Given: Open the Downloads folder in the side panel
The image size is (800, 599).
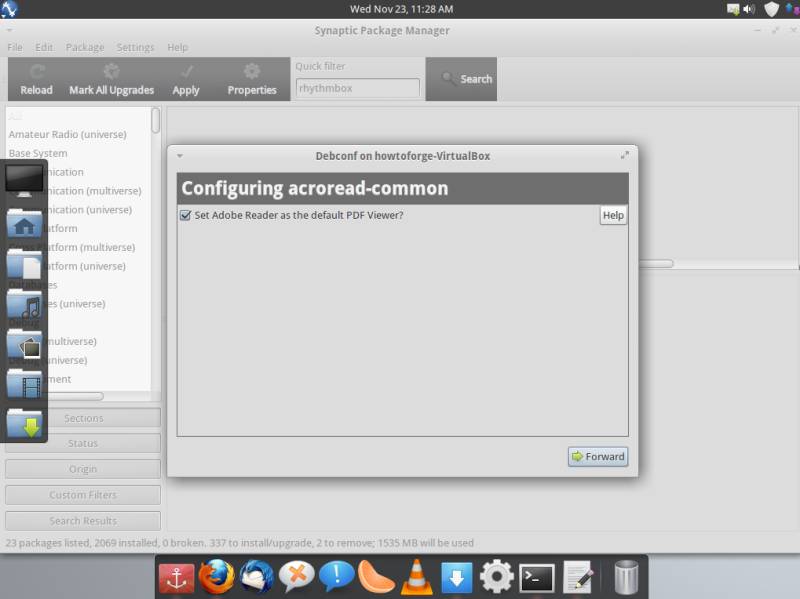Looking at the screenshot, I should click(x=24, y=423).
